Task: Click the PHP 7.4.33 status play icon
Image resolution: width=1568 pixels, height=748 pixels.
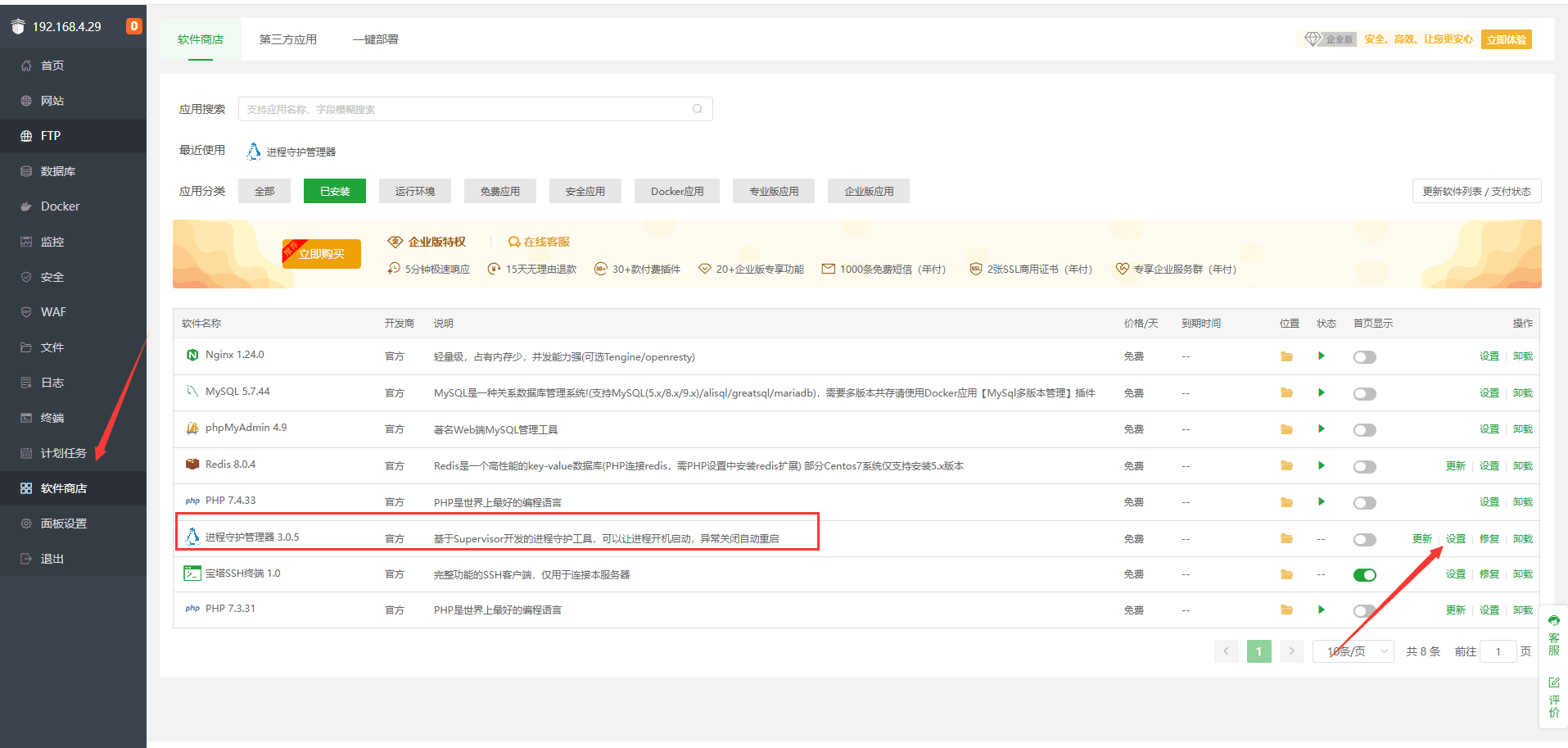Action: point(1321,501)
